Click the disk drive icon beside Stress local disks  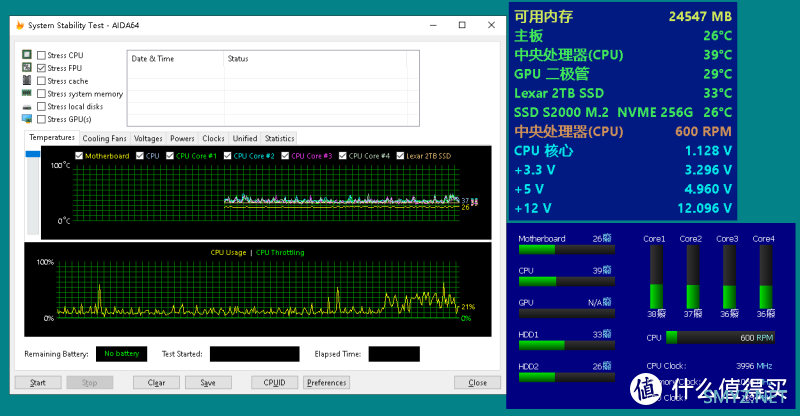(x=27, y=107)
